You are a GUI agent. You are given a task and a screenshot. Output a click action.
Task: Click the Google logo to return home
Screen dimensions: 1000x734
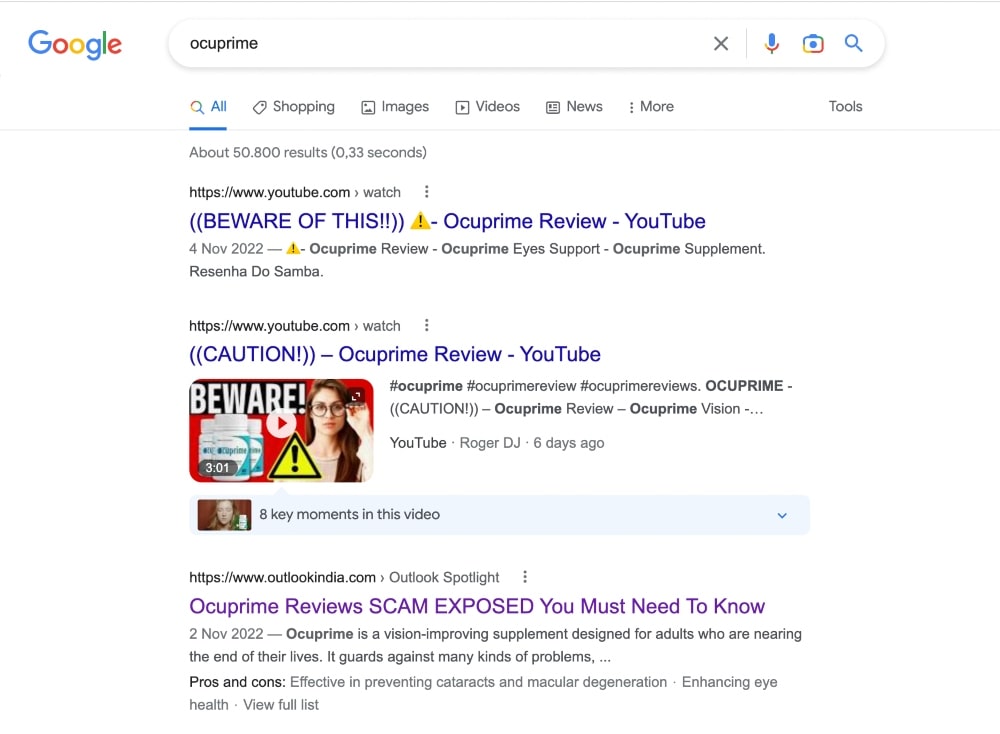coord(74,44)
